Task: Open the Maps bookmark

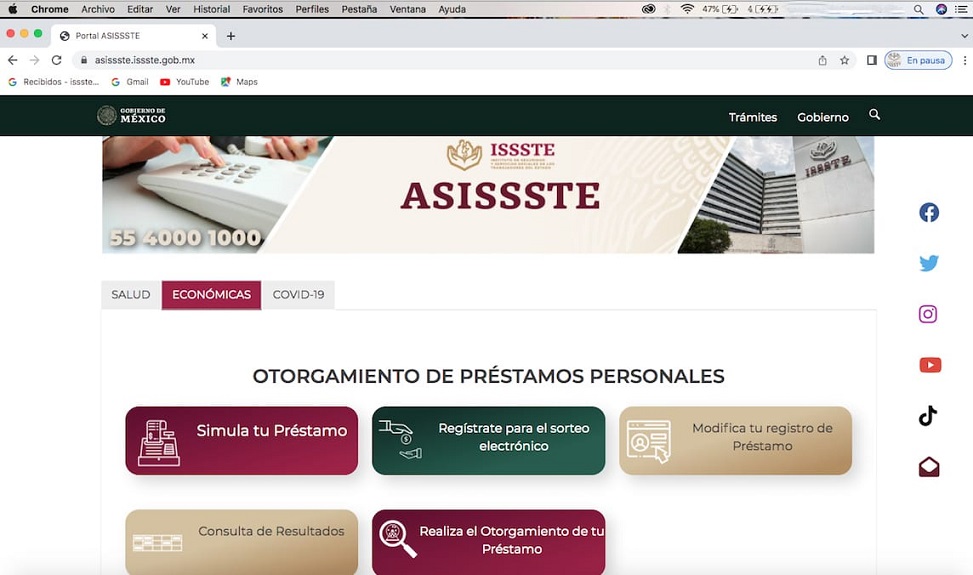Action: coord(240,82)
